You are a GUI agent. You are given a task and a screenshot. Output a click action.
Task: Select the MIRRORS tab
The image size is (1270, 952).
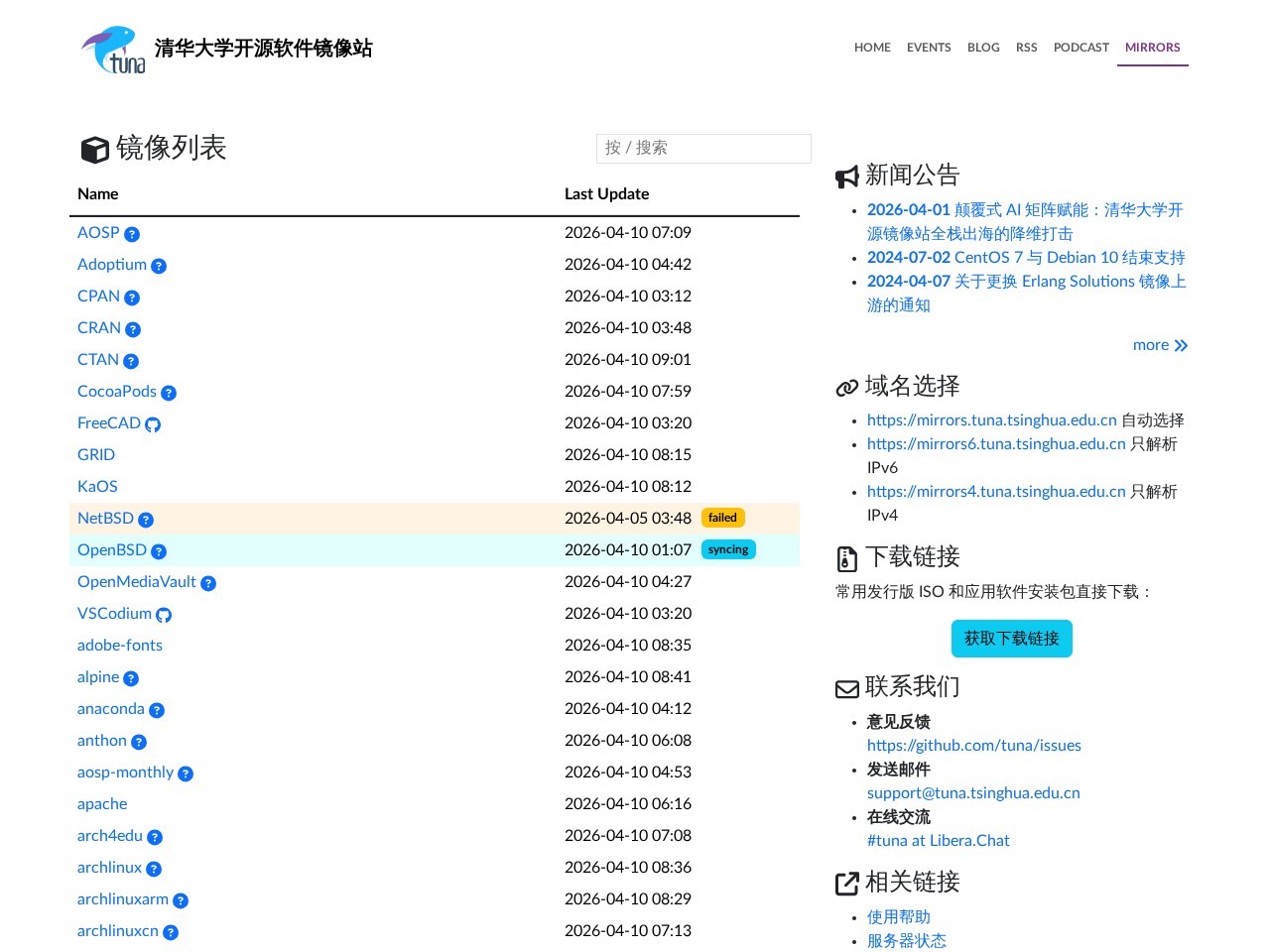pyautogui.click(x=1152, y=48)
